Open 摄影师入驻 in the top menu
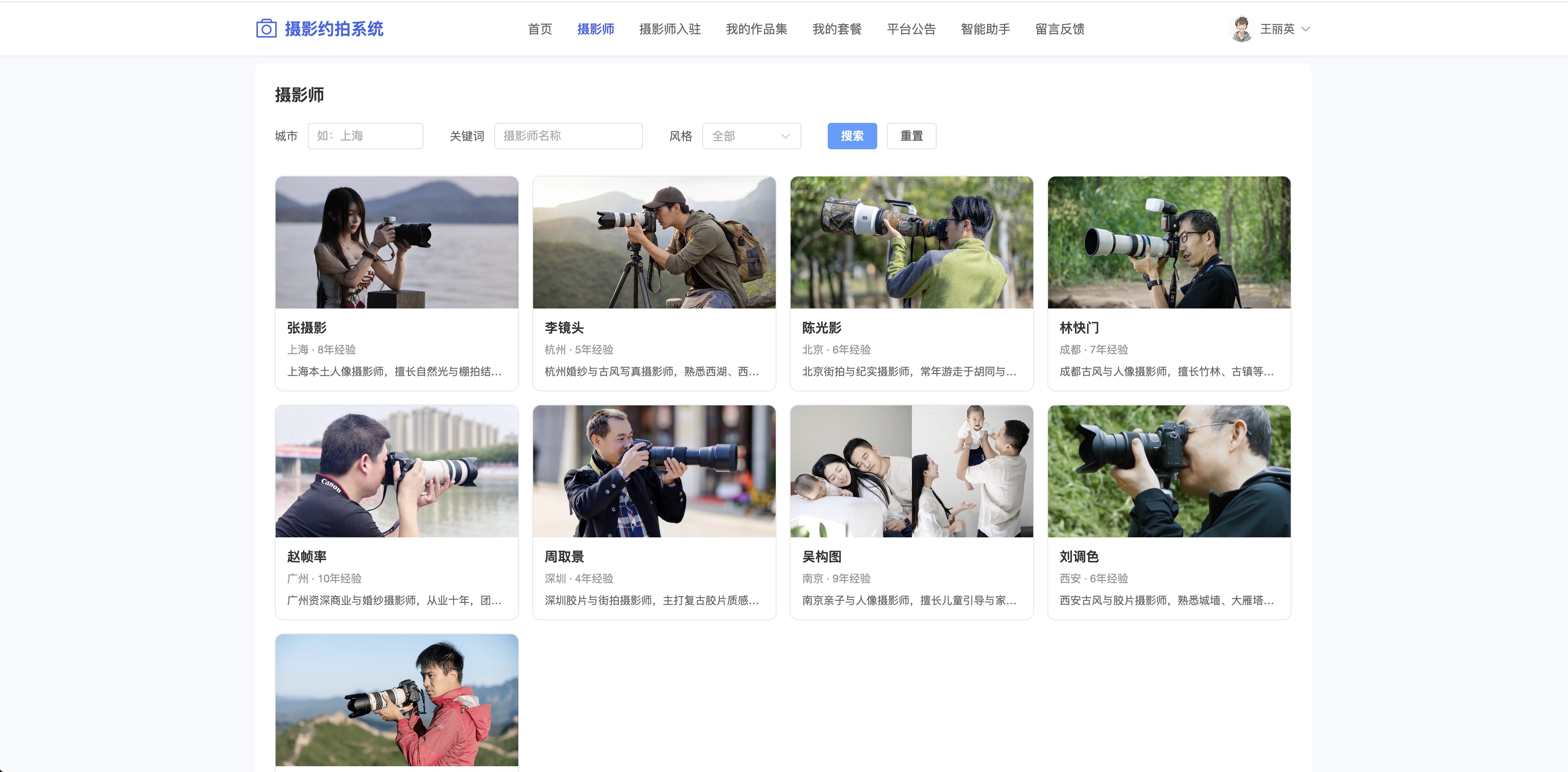 pyautogui.click(x=670, y=28)
